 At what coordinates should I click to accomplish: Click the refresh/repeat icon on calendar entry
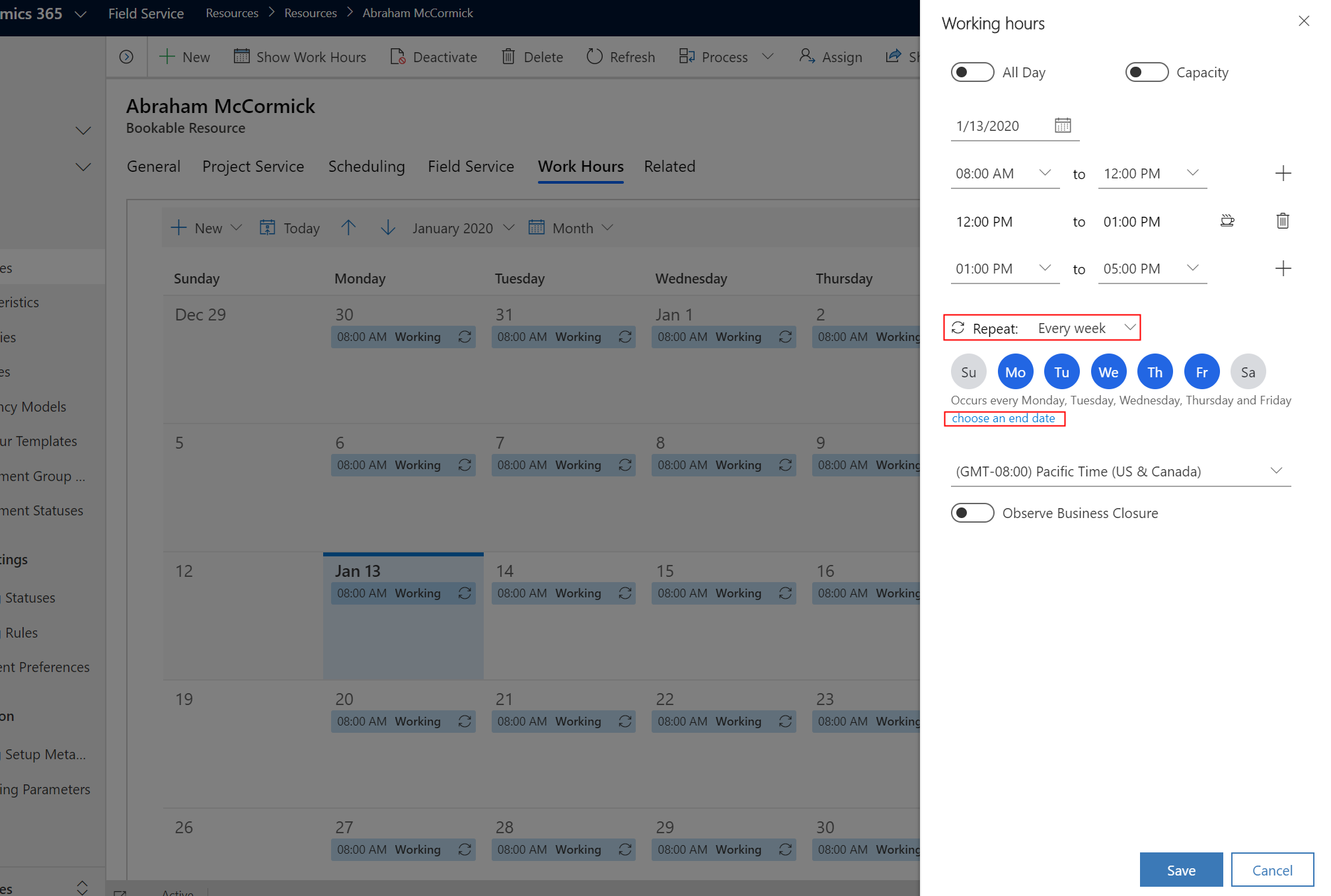pyautogui.click(x=465, y=593)
